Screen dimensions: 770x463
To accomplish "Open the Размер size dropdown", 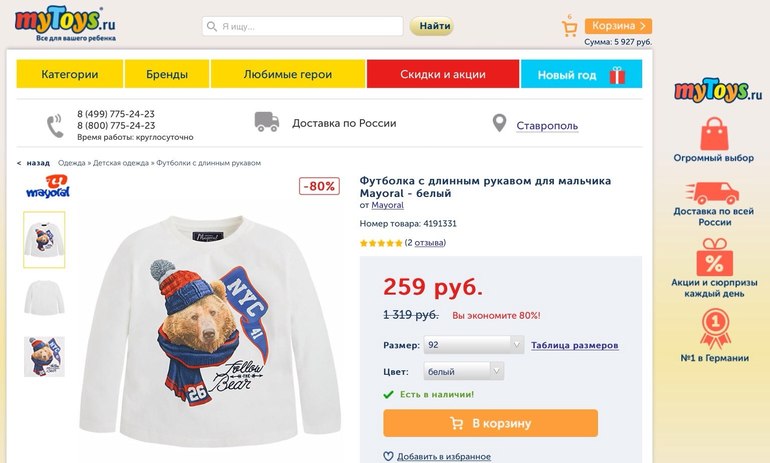I will tap(473, 345).
